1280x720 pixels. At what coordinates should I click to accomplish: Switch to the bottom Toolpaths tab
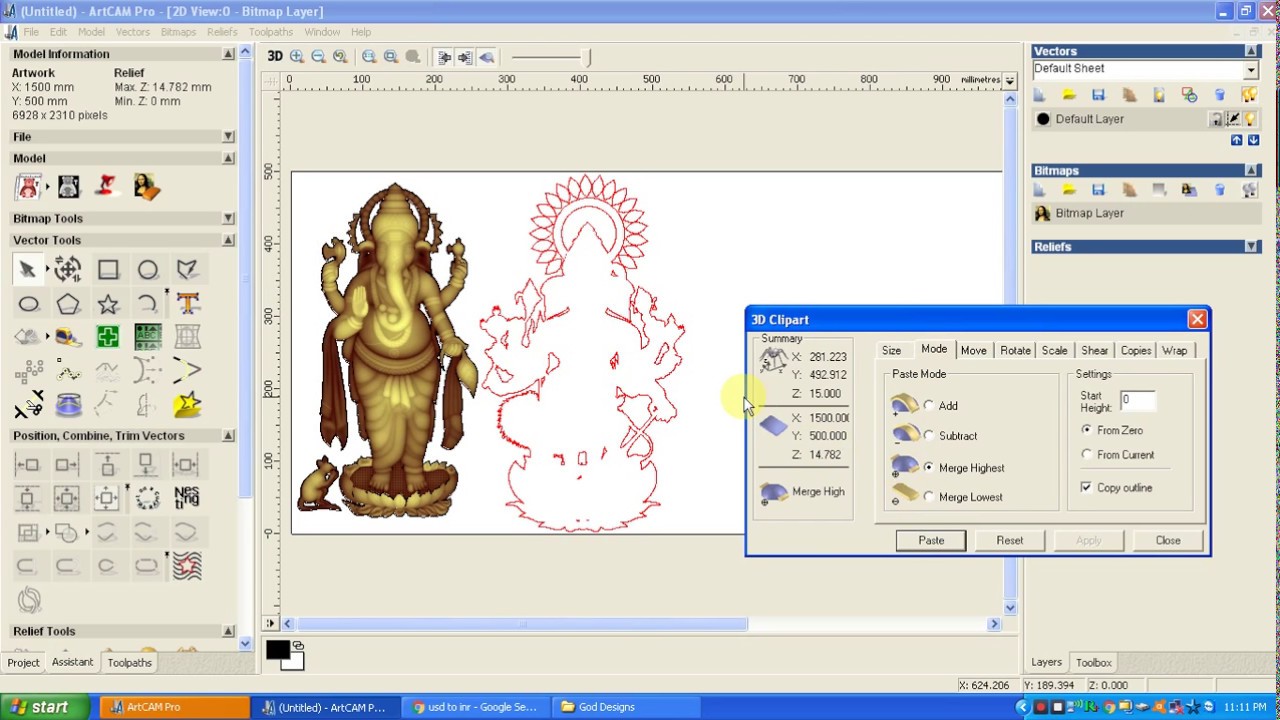130,663
